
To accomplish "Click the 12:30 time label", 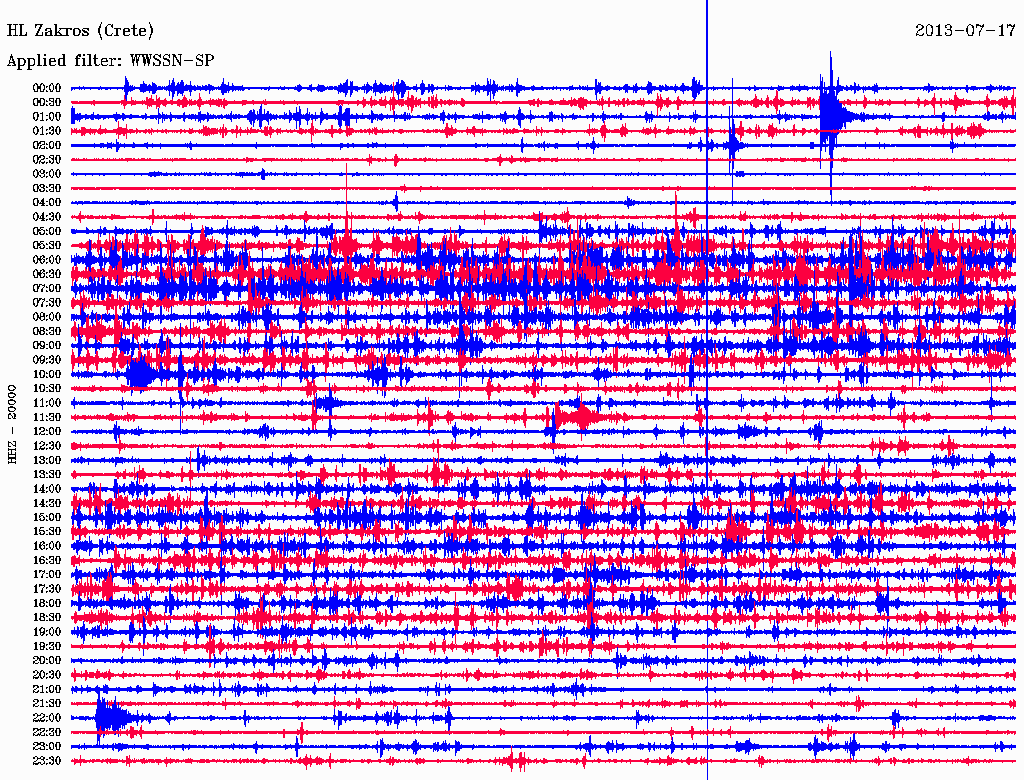I will [47, 446].
